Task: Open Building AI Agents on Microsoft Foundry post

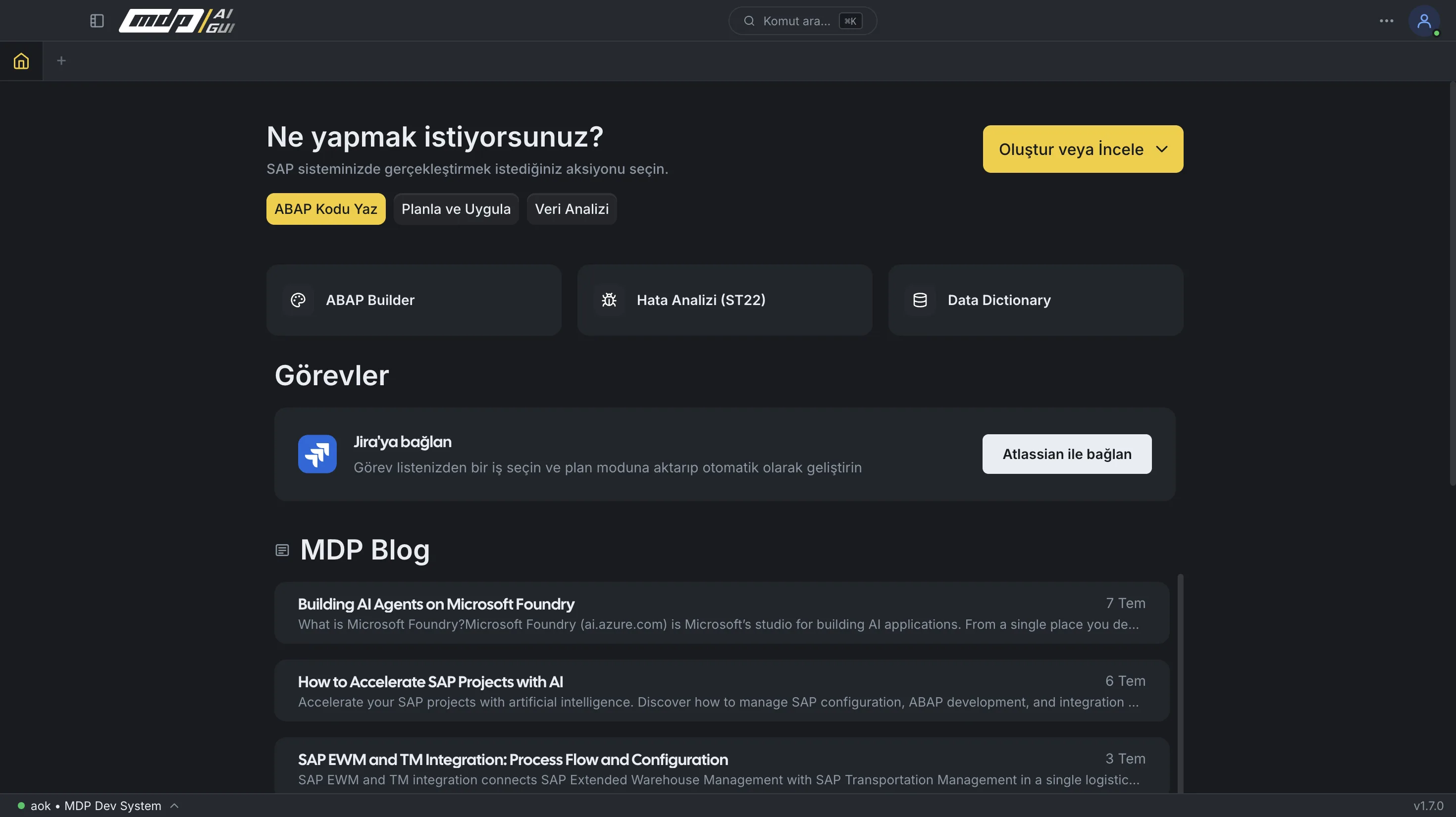Action: [721, 613]
